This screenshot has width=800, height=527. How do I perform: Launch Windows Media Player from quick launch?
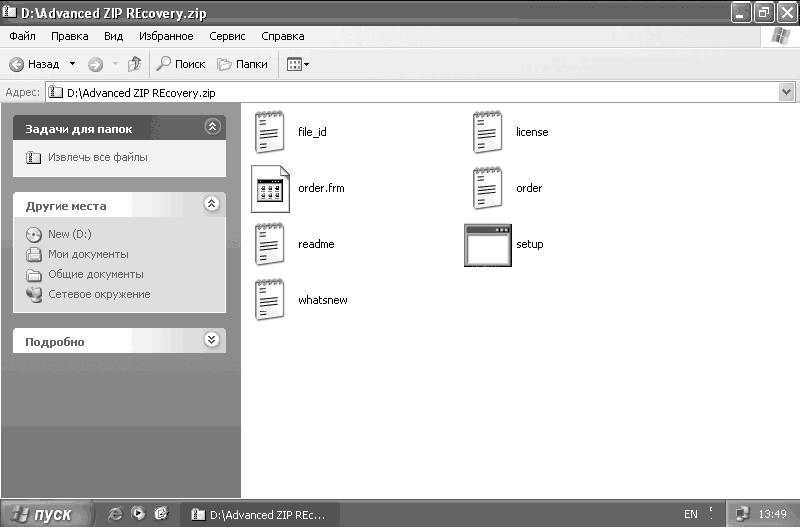tap(138, 513)
